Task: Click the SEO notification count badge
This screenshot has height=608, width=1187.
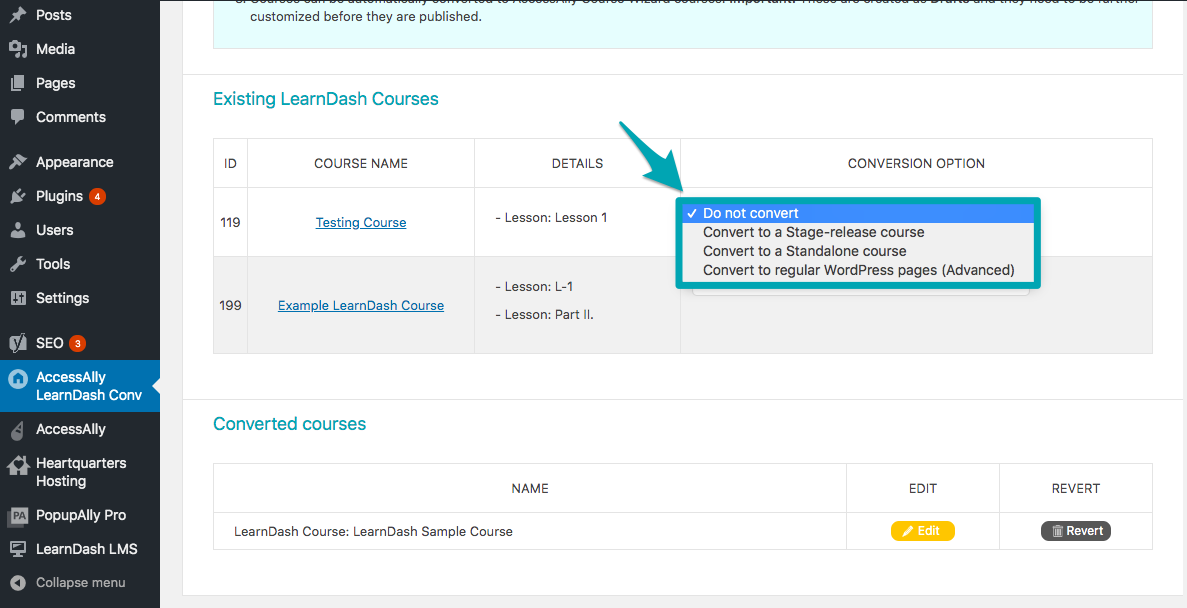Action: click(x=77, y=344)
